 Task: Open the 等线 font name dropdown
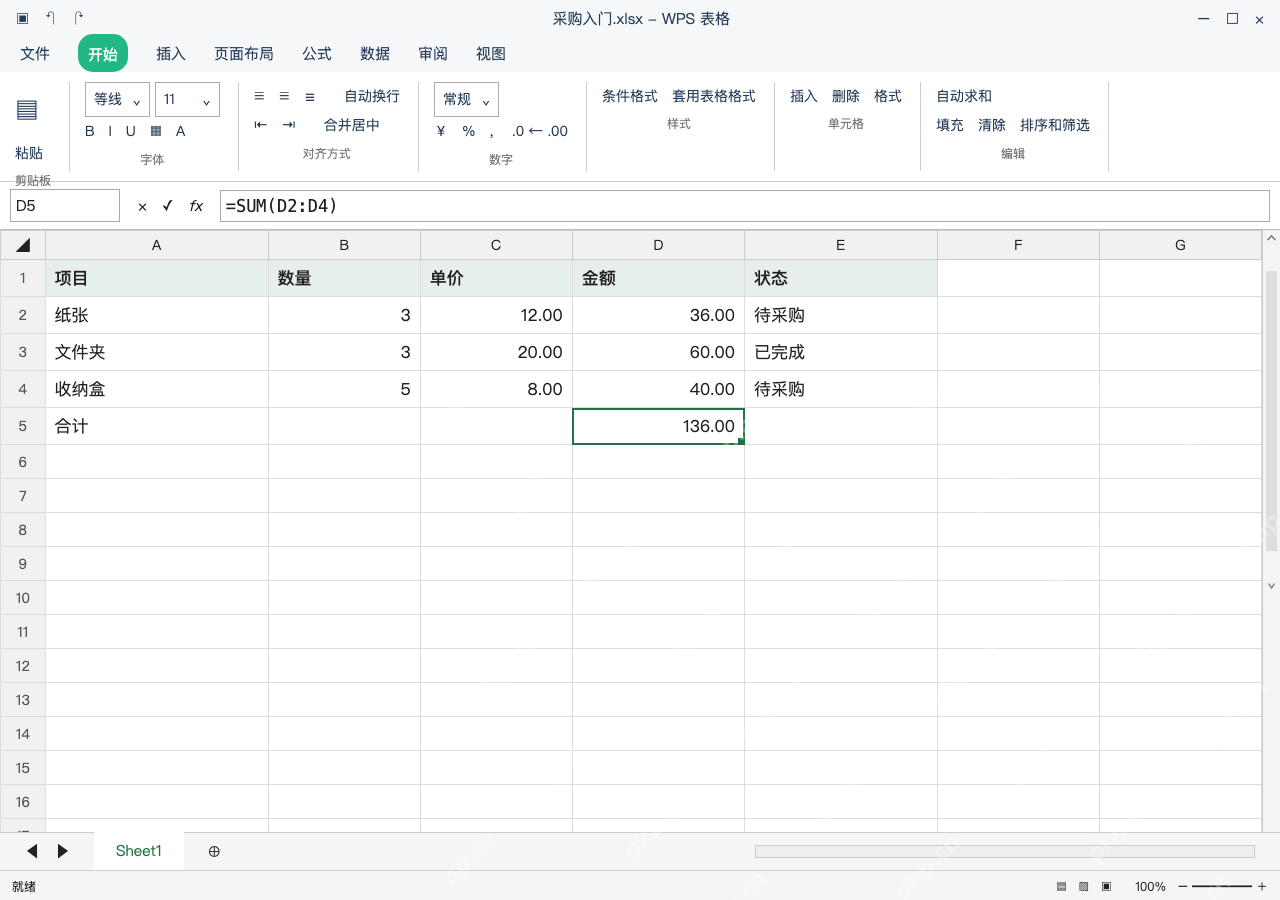pyautogui.click(x=117, y=99)
